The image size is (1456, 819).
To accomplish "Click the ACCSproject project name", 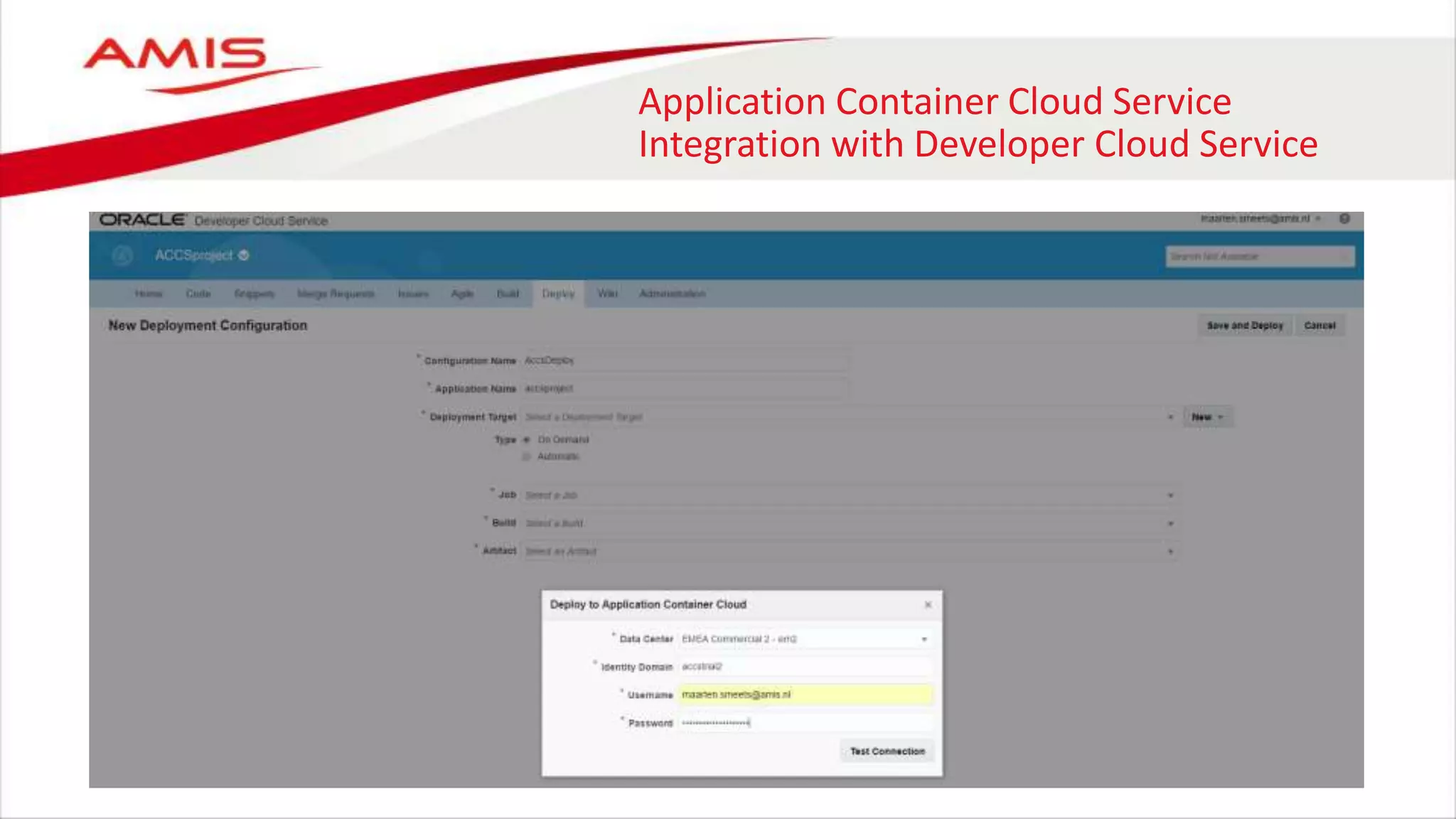I will click(x=193, y=255).
